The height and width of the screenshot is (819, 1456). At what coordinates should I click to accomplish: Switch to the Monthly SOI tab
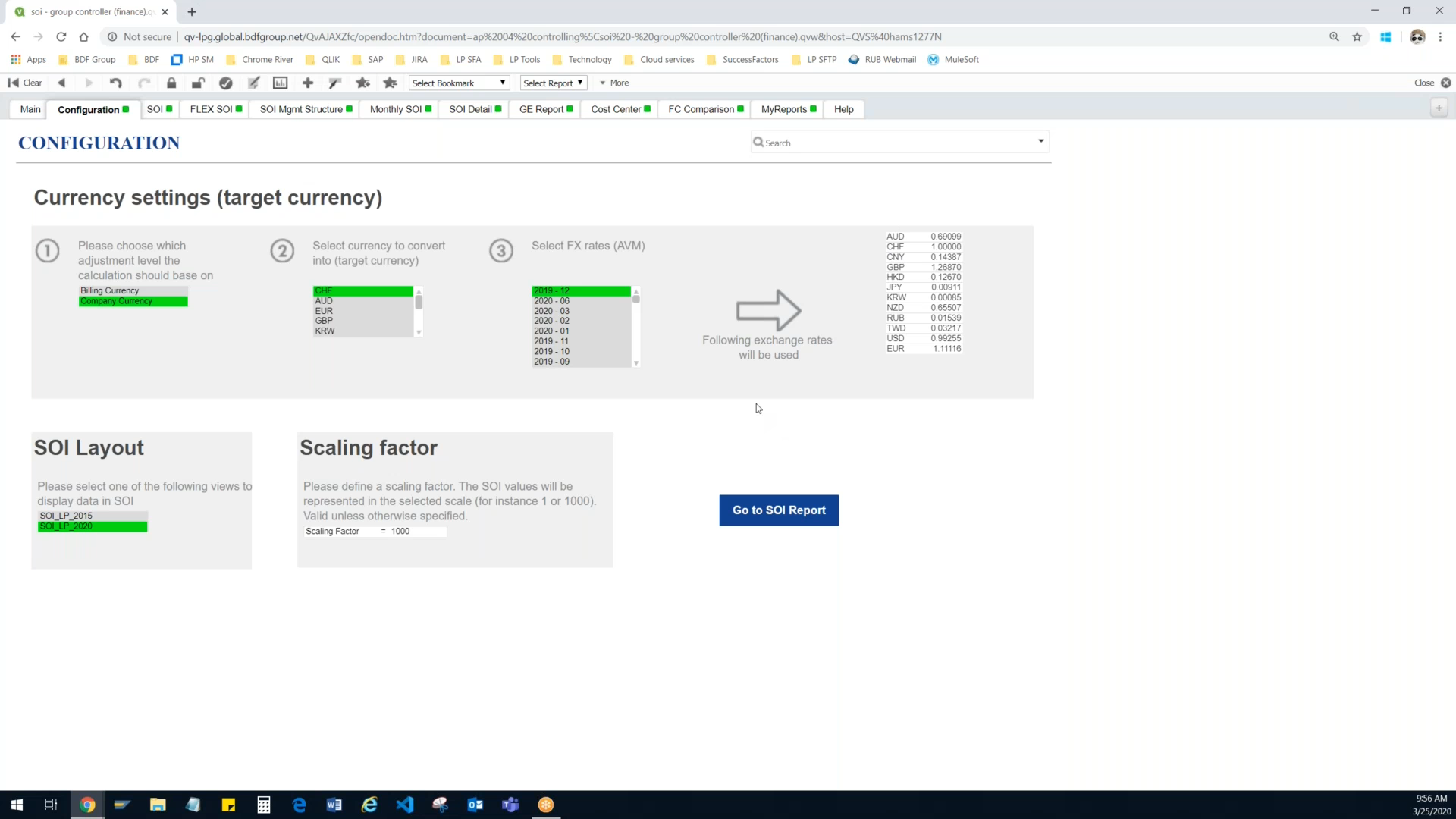click(x=400, y=109)
